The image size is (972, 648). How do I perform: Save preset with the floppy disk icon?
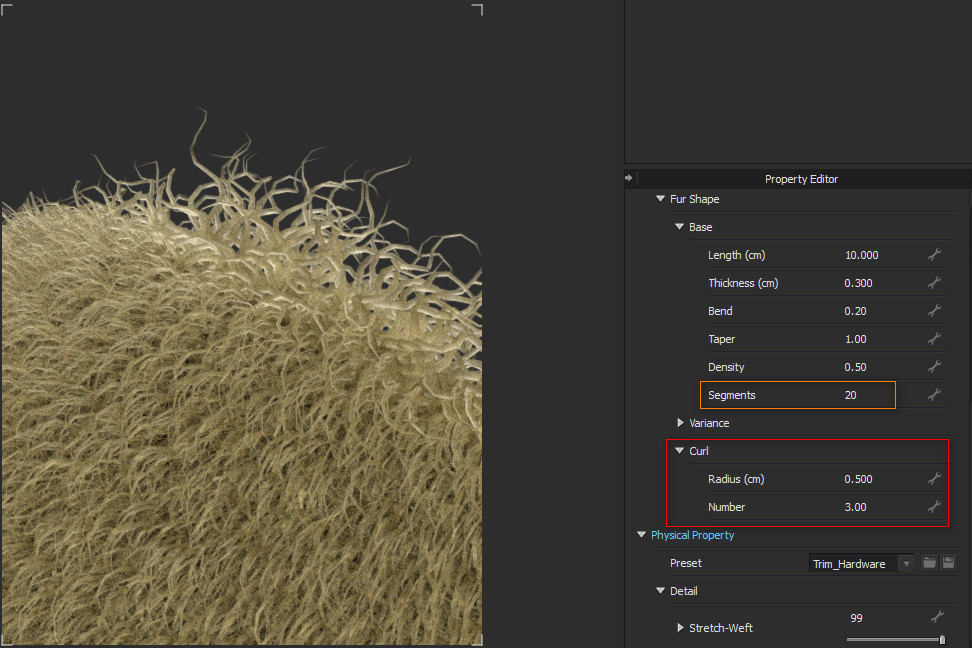point(949,563)
